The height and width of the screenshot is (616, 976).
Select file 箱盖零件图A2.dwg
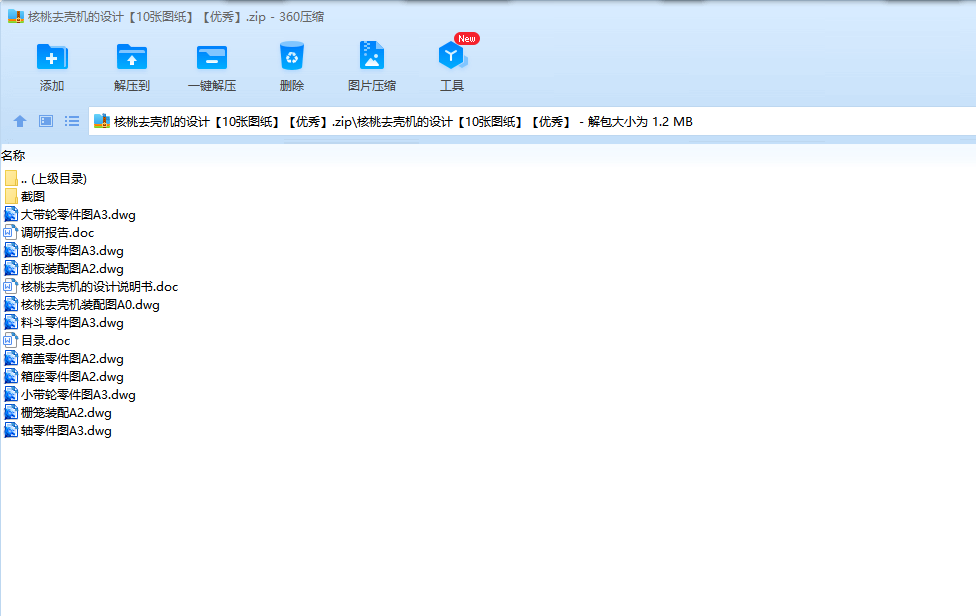click(x=64, y=359)
